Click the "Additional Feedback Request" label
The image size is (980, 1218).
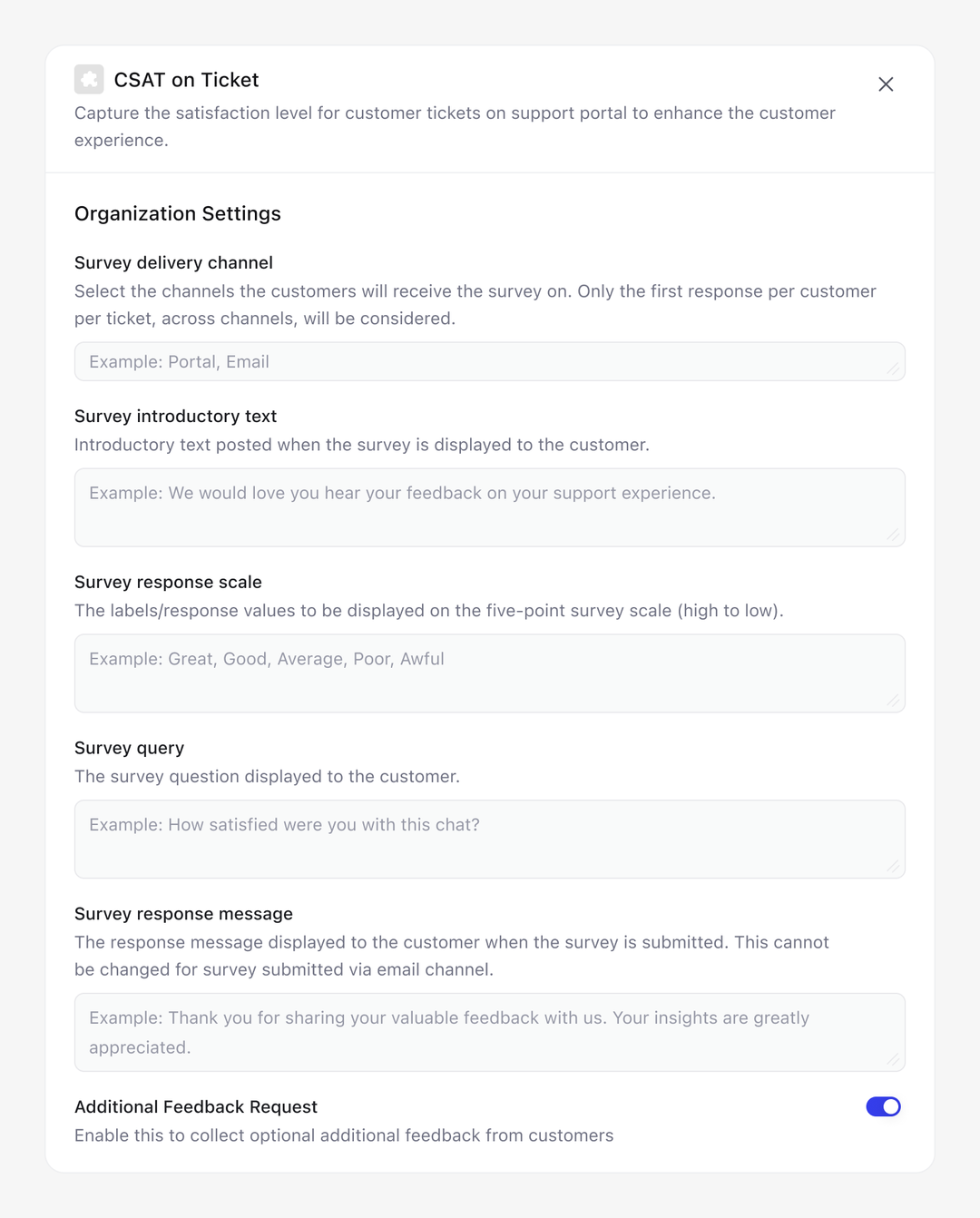(196, 1106)
